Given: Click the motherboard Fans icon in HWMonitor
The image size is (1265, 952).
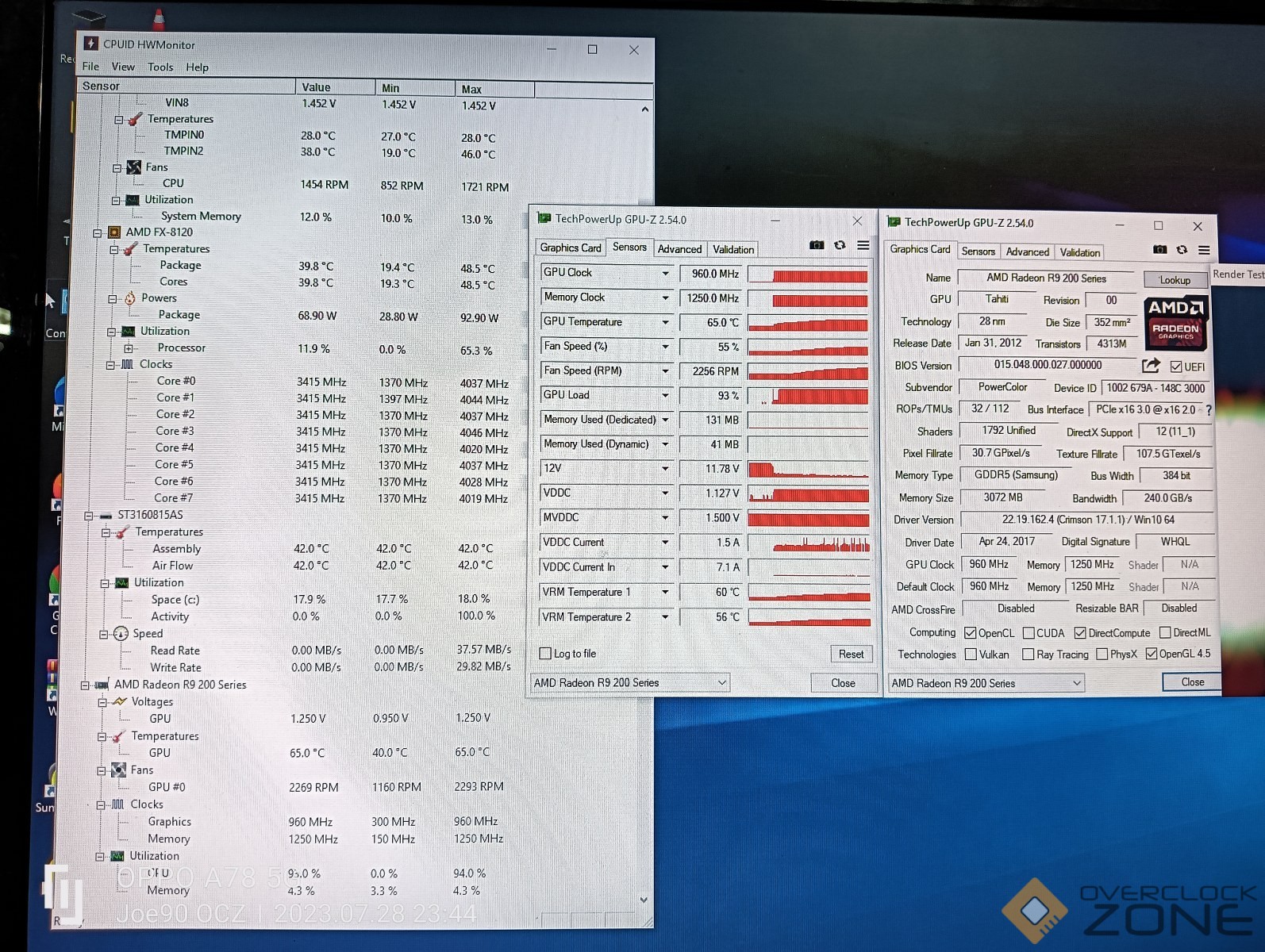Looking at the screenshot, I should 134,167.
